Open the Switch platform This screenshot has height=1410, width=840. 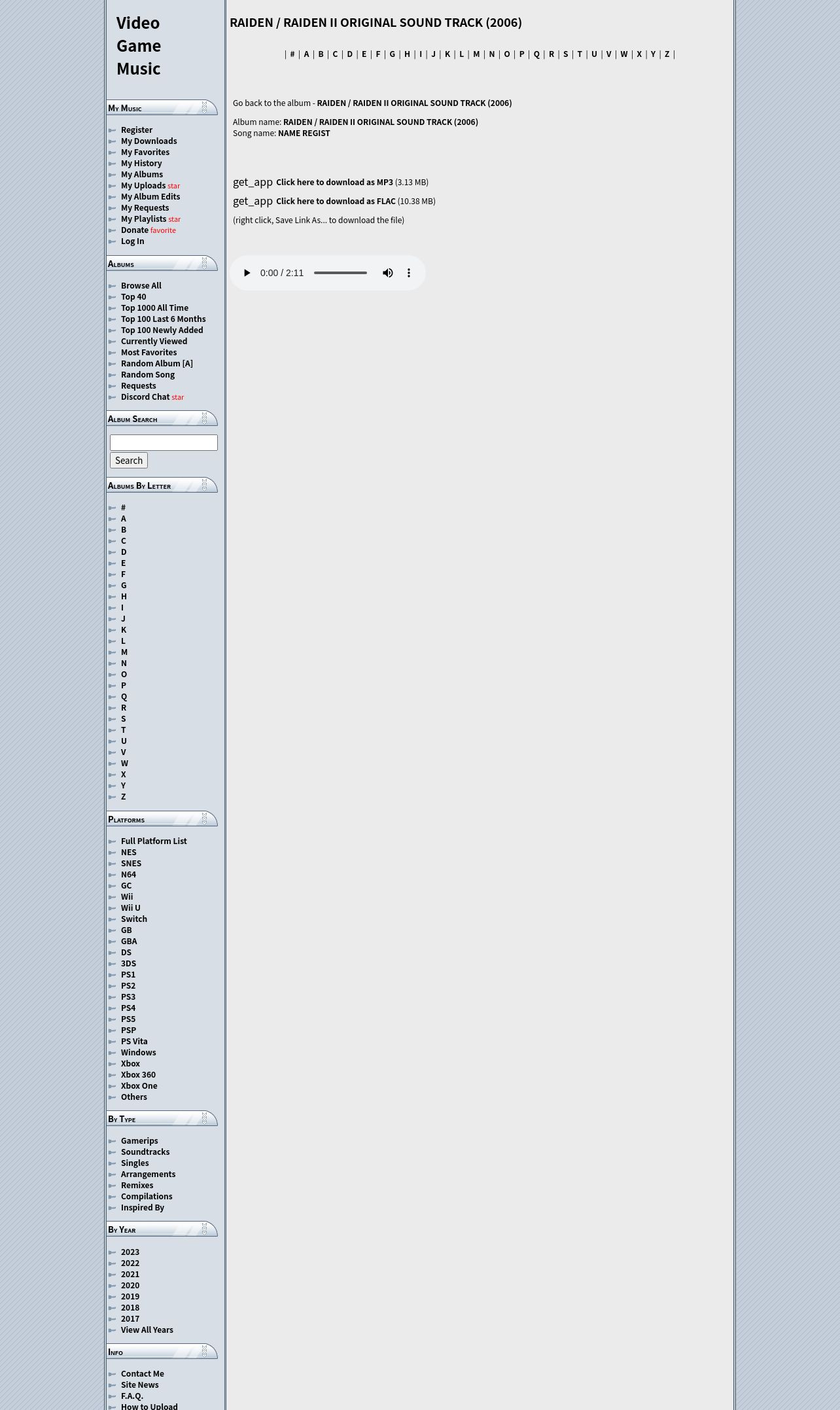pyautogui.click(x=134, y=919)
